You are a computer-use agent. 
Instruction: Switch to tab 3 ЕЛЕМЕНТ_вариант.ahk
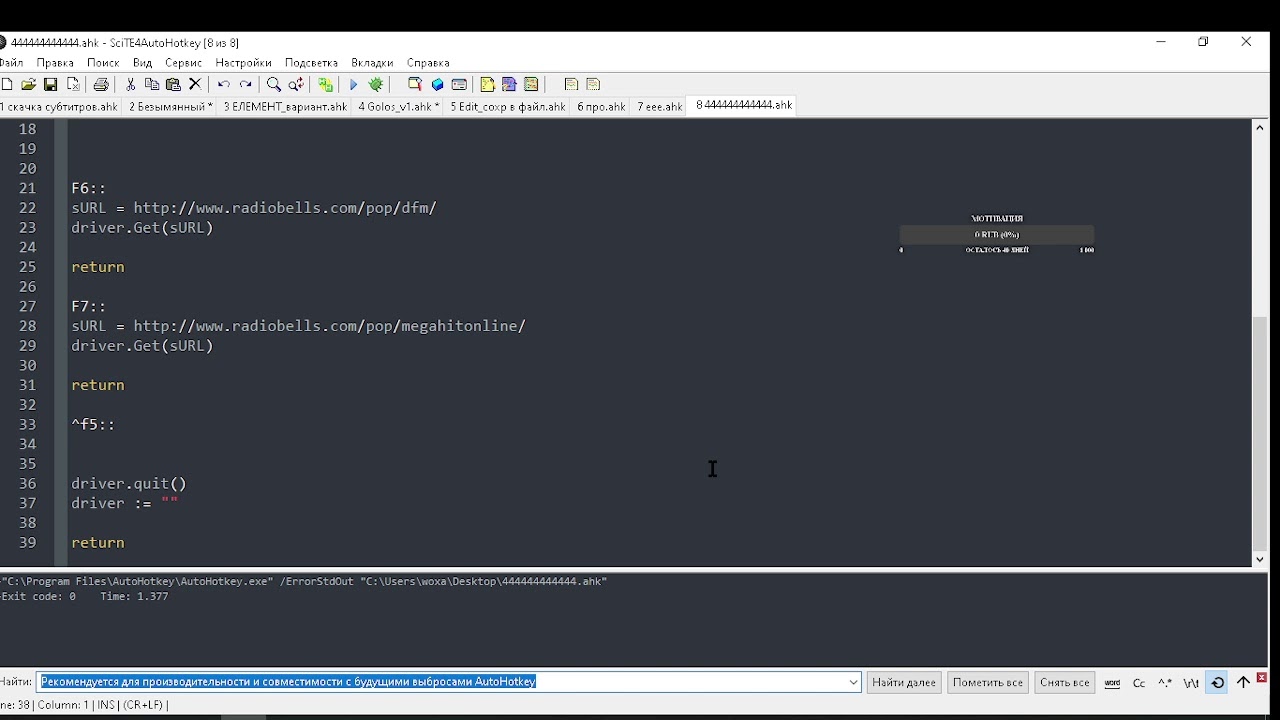[285, 107]
